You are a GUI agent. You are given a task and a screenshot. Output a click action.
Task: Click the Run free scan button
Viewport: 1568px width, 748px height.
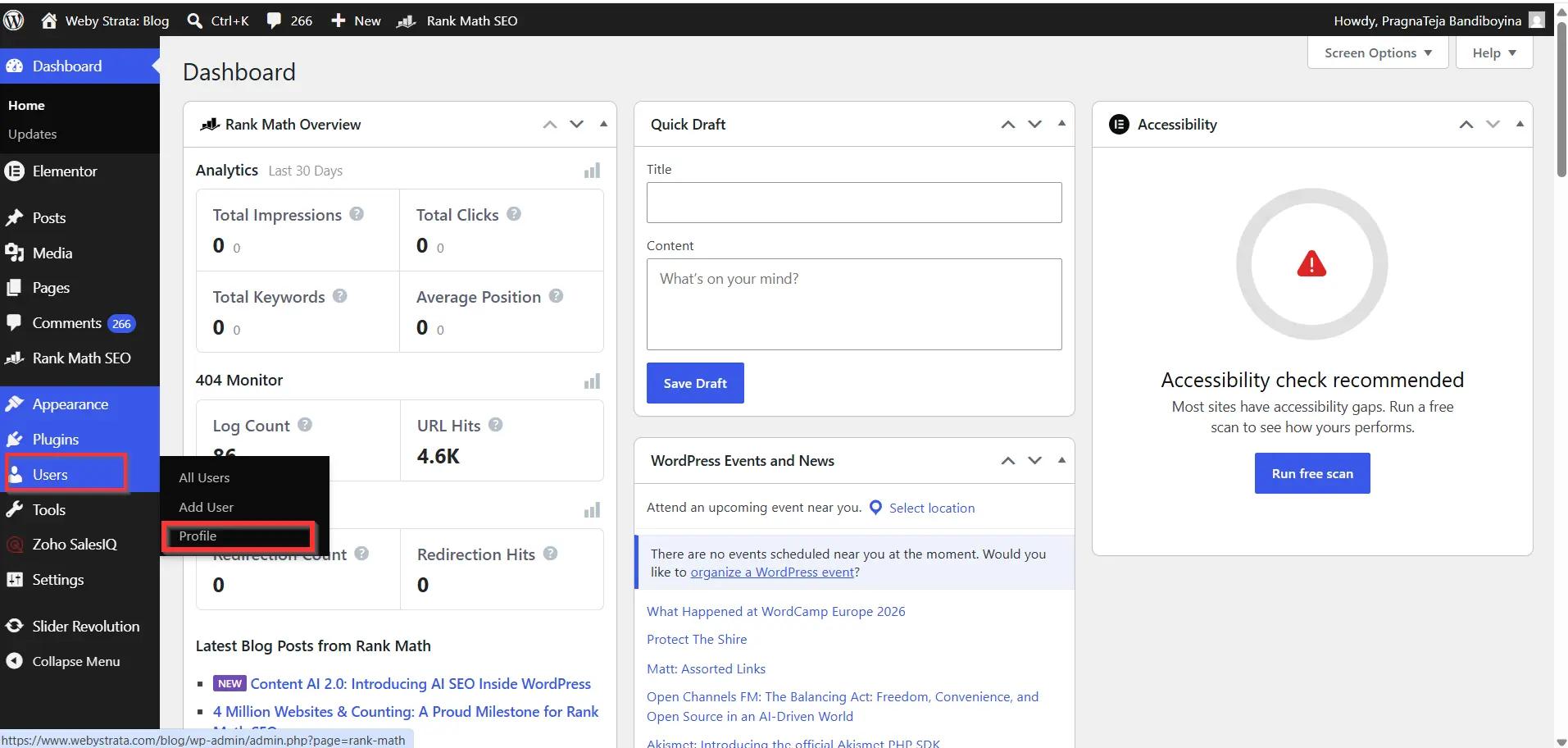pos(1312,473)
